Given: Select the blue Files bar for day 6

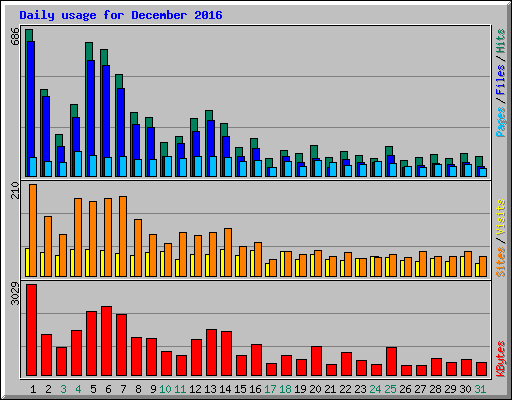Looking at the screenshot, I should click(x=106, y=111).
